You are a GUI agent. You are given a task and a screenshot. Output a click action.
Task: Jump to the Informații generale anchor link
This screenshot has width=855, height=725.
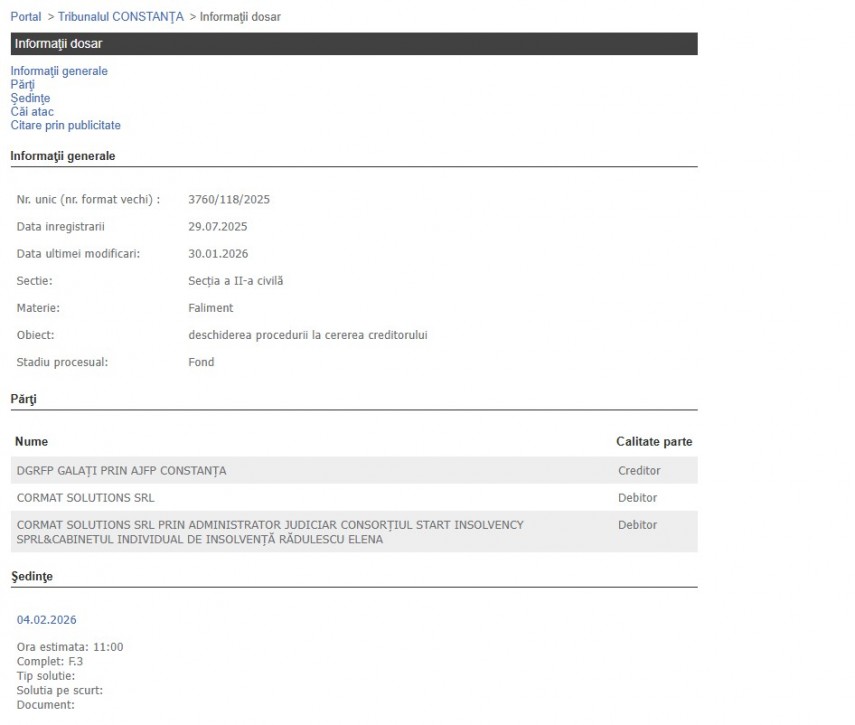pyautogui.click(x=59, y=71)
